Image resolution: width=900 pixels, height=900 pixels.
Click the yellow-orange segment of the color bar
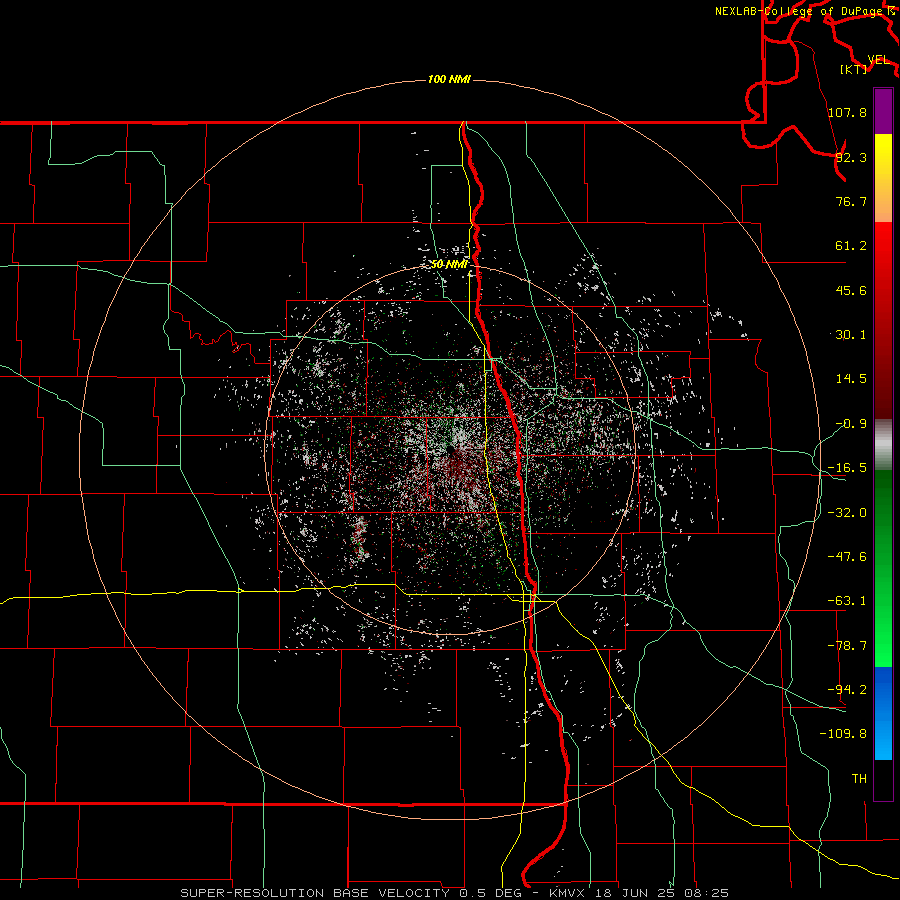pos(883,178)
